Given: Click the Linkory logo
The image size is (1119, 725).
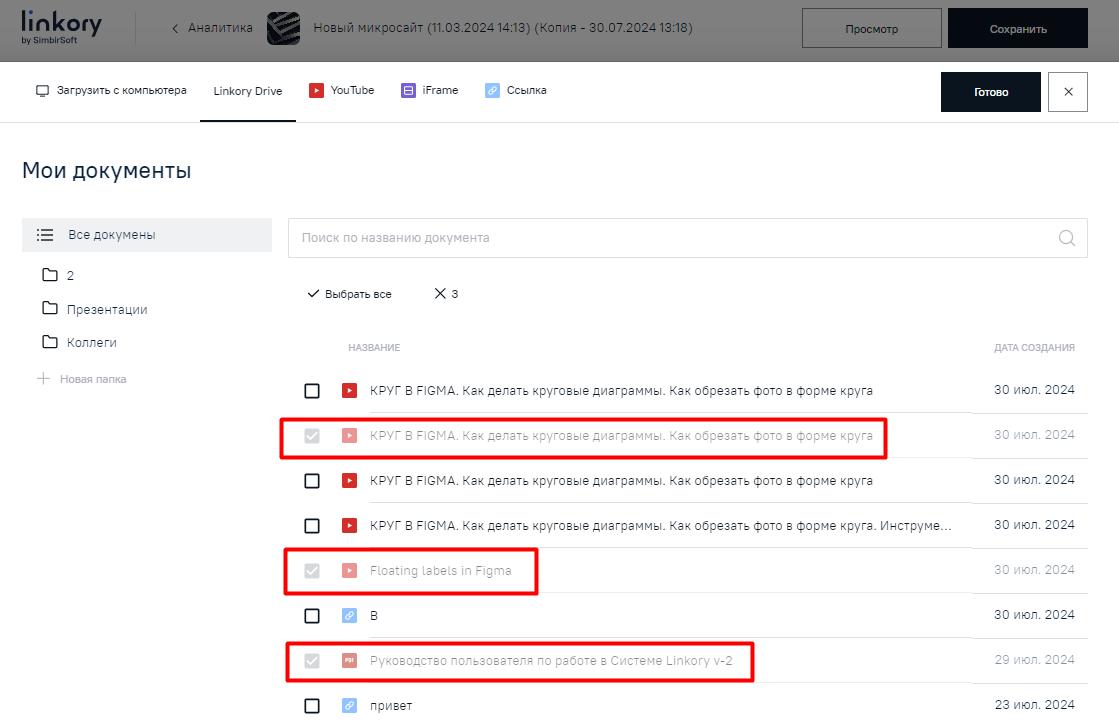Looking at the screenshot, I should coord(60,28).
